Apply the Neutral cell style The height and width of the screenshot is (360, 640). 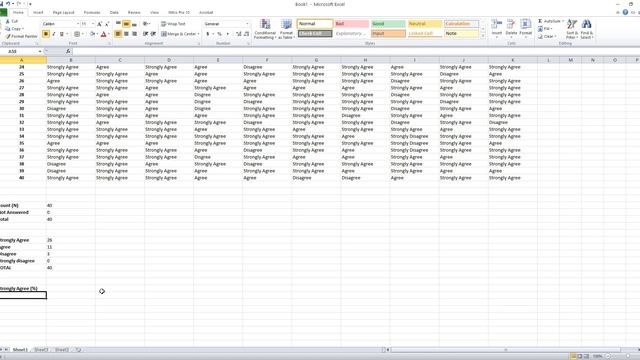425,24
